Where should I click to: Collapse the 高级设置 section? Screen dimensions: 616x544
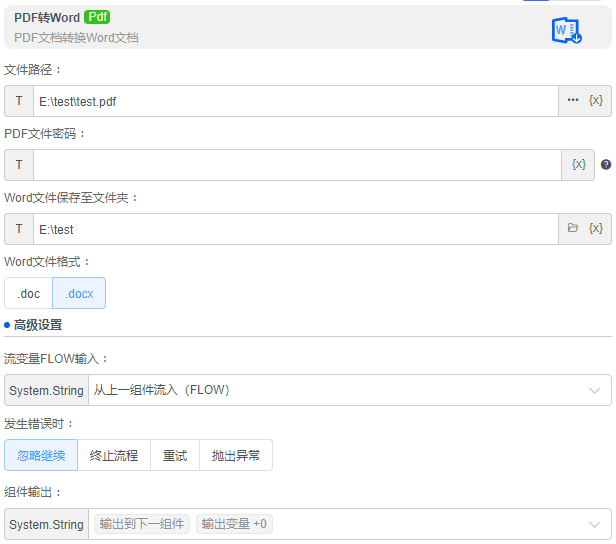(x=38, y=325)
